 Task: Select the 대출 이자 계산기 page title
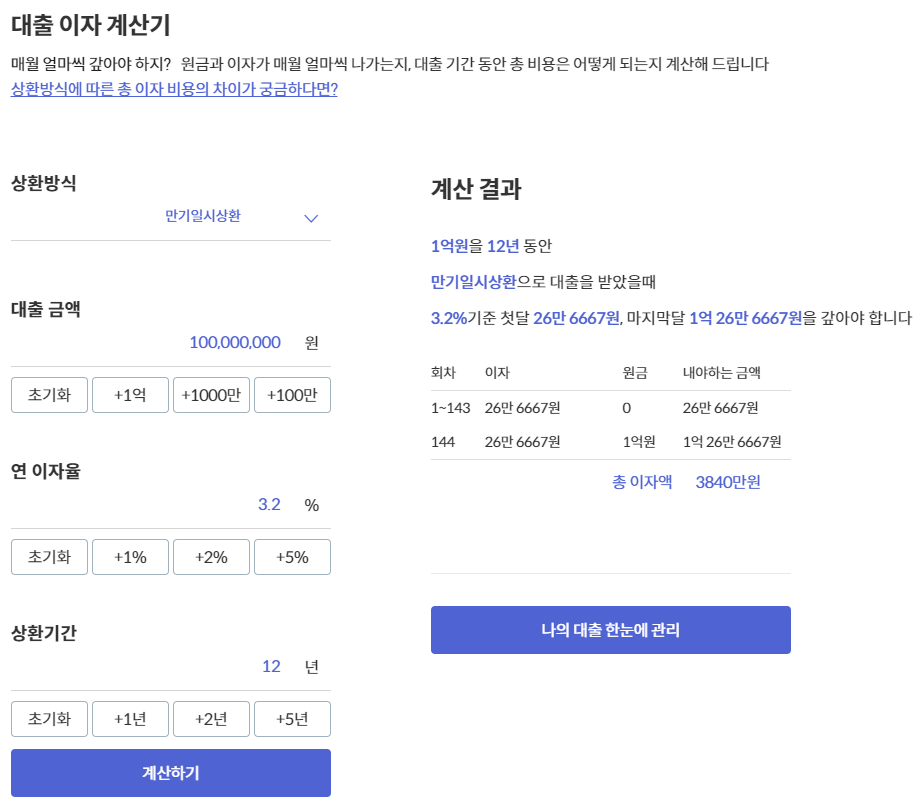91,25
